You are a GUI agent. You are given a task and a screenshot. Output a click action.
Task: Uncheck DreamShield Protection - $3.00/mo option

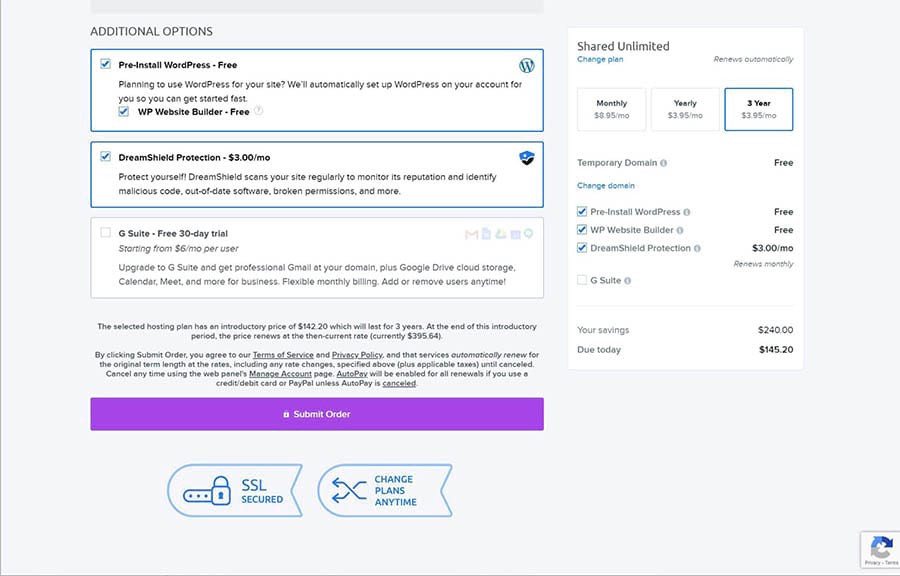pos(106,156)
